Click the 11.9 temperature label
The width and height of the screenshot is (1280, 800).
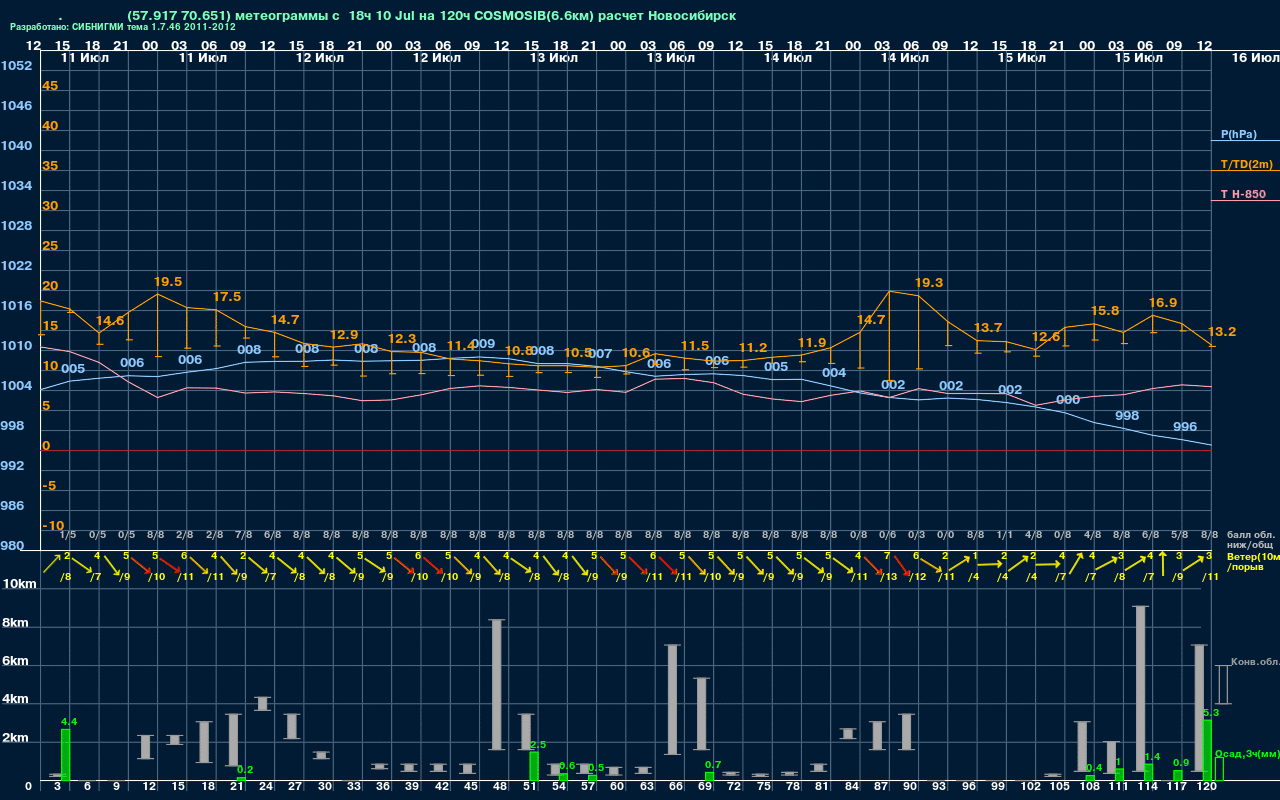pos(812,343)
